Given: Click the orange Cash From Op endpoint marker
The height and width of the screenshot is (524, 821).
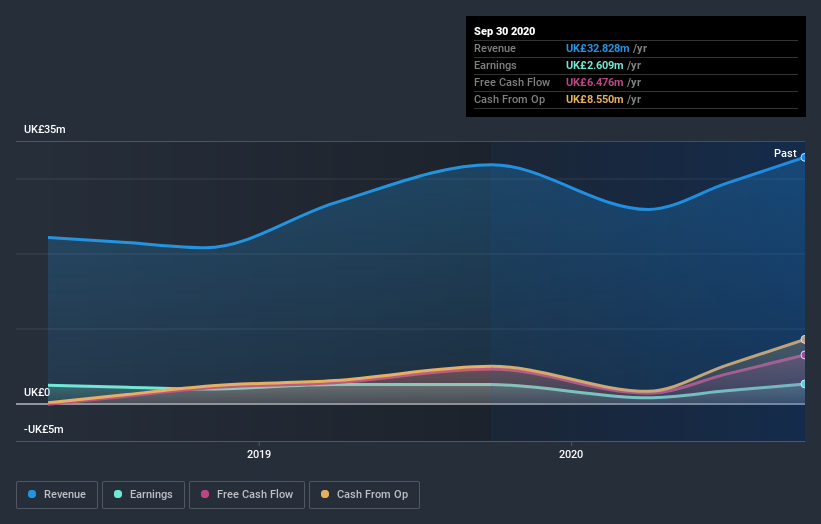Looking at the screenshot, I should [x=804, y=339].
